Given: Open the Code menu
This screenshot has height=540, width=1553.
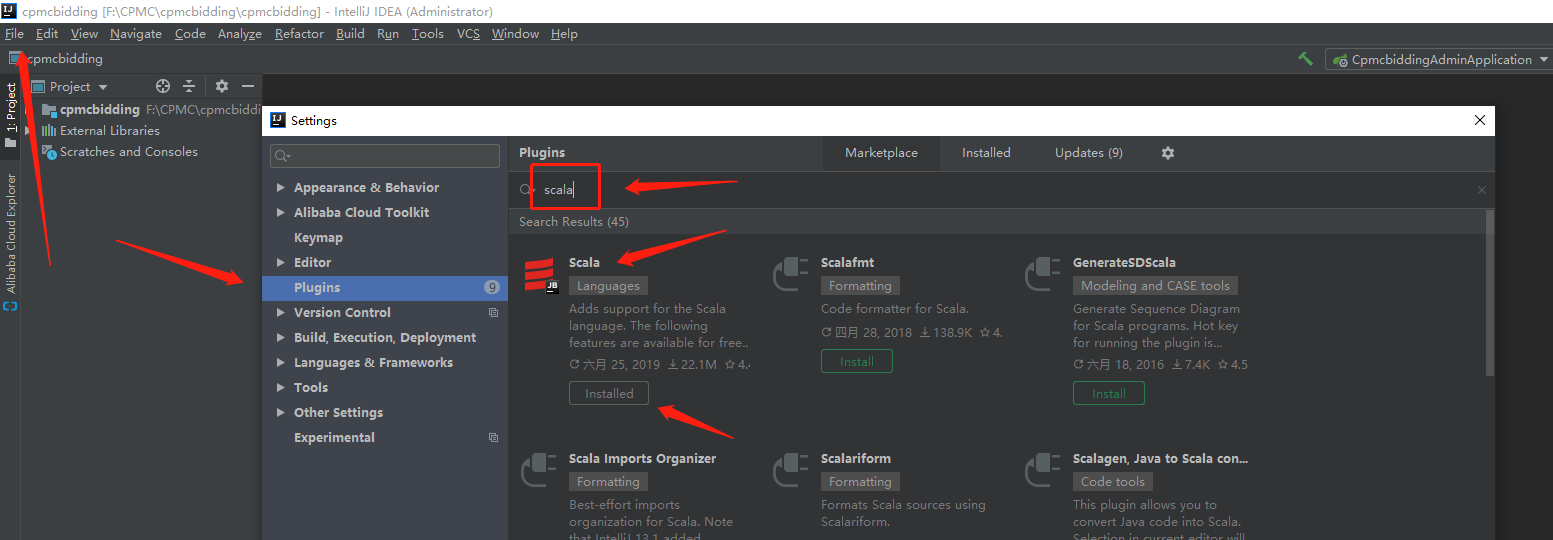Looking at the screenshot, I should pyautogui.click(x=190, y=34).
